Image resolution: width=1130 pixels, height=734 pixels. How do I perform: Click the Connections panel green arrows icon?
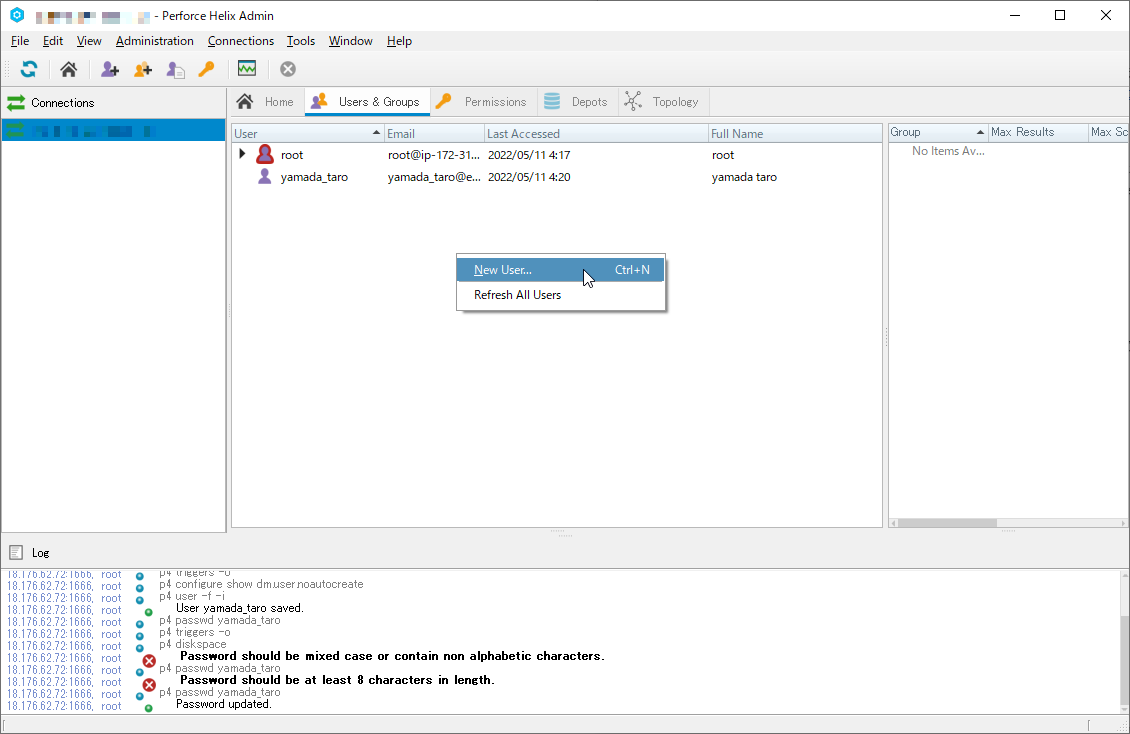(14, 102)
